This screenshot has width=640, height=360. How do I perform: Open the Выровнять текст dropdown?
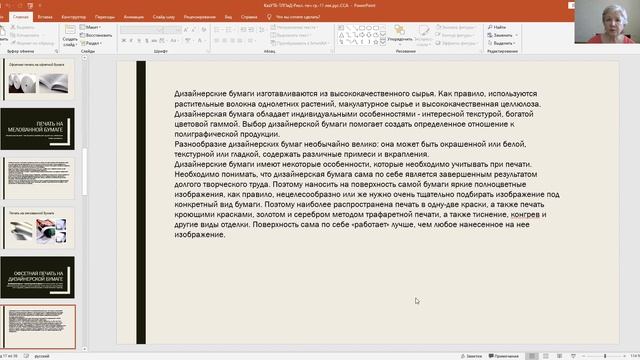(291, 35)
